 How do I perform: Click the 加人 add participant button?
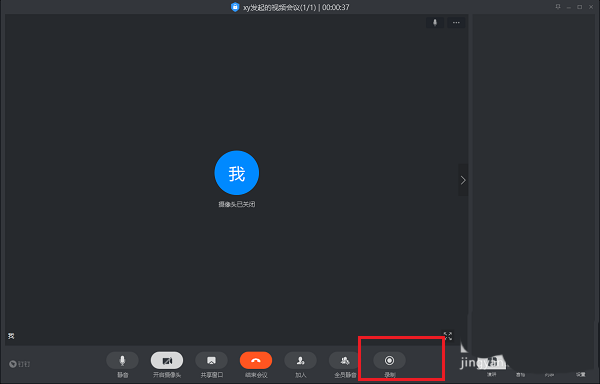300,360
